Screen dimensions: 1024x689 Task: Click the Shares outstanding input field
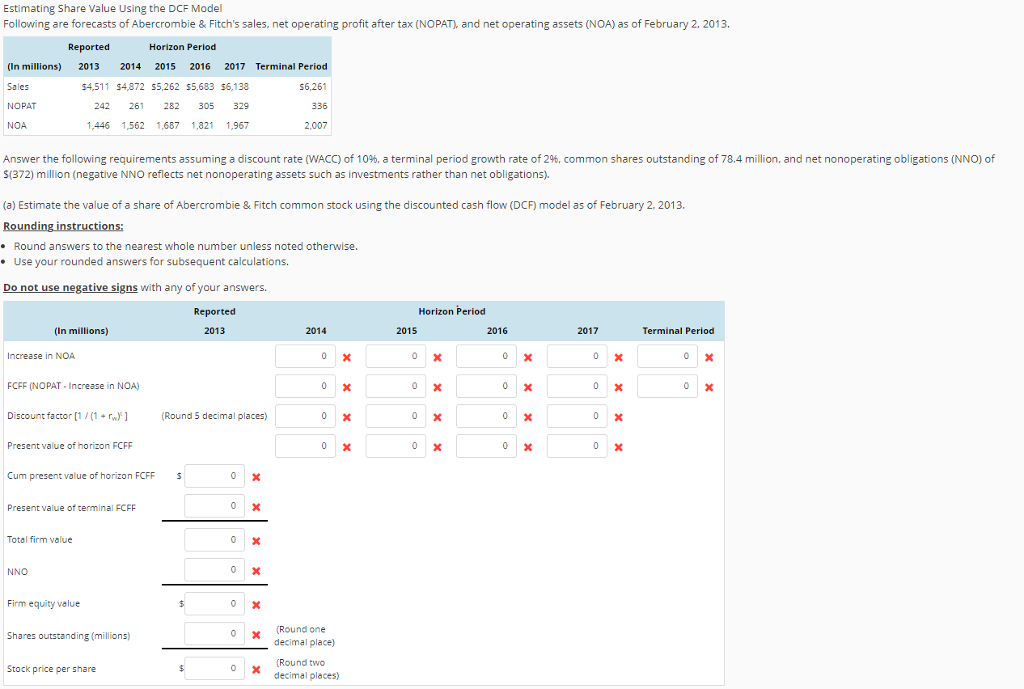[x=212, y=633]
